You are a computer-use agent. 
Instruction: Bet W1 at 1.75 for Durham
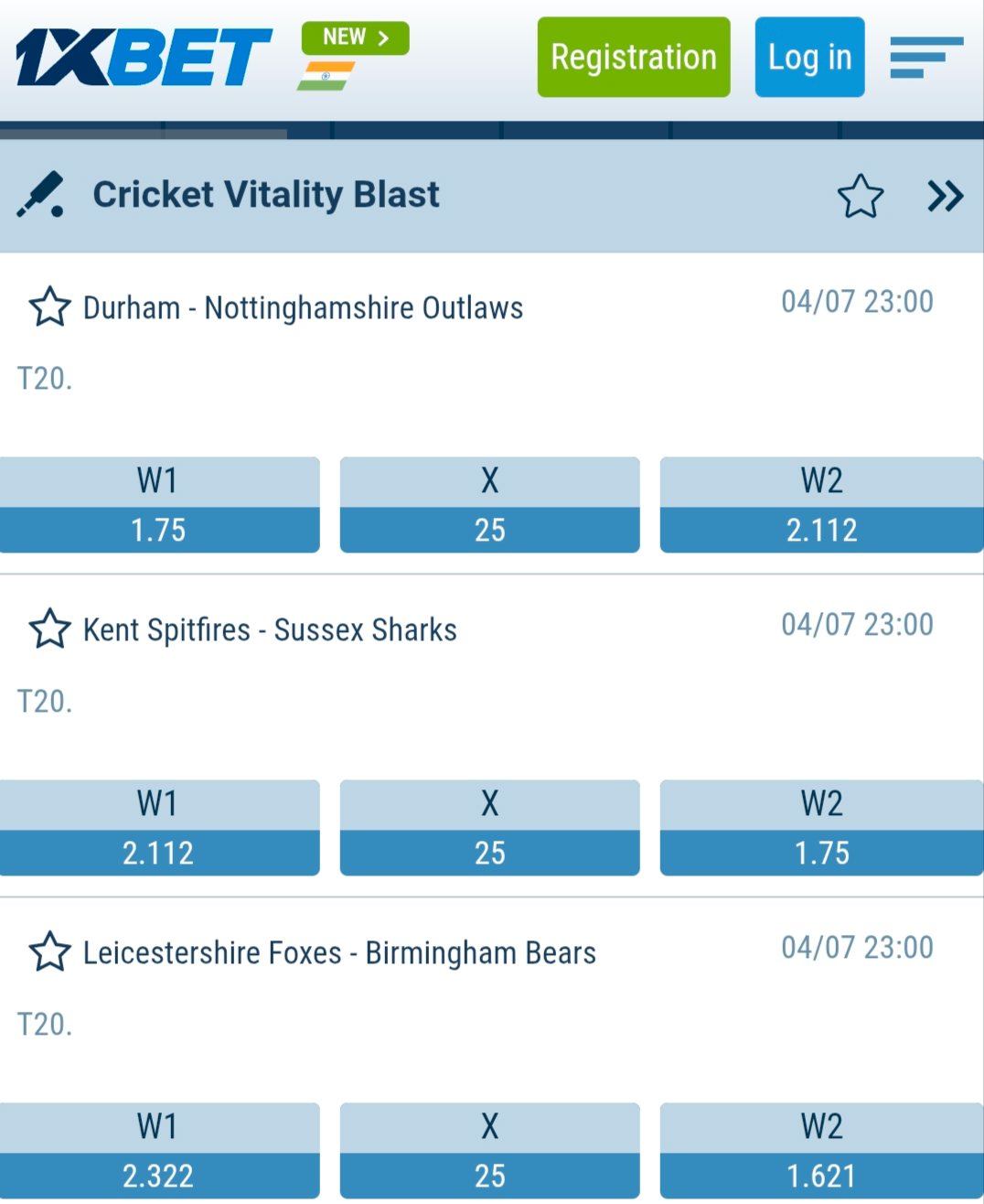[x=159, y=505]
